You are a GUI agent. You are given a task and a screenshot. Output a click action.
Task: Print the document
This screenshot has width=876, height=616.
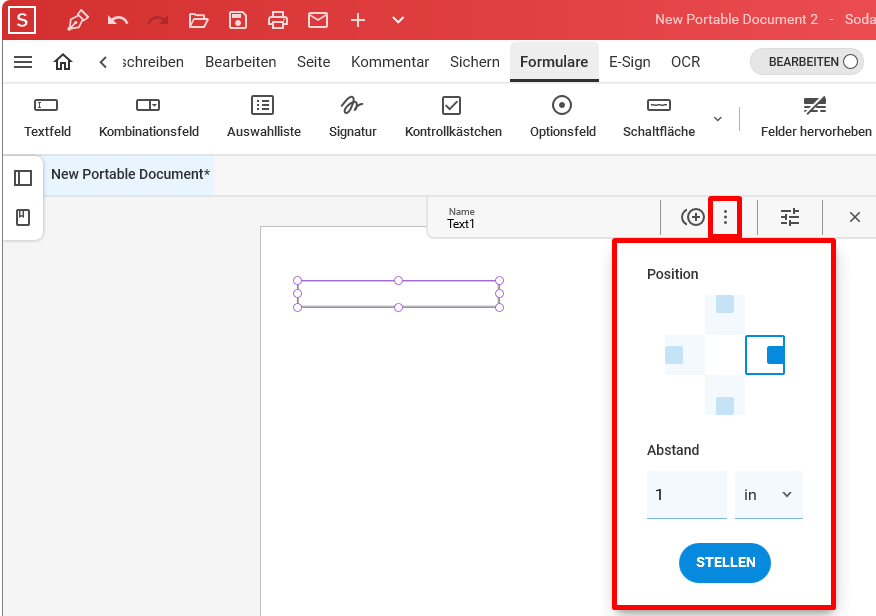(278, 21)
